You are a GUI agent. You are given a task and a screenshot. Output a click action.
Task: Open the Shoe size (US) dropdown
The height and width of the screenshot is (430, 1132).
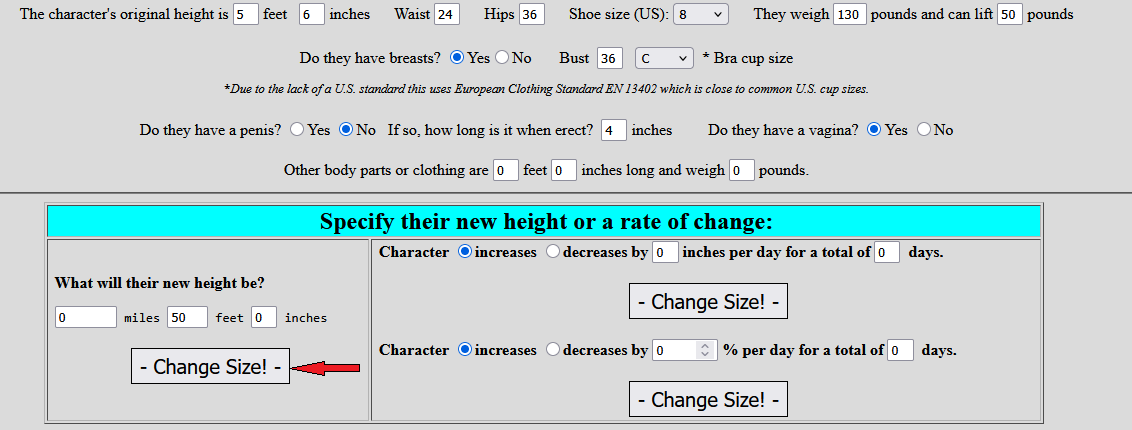pyautogui.click(x=701, y=14)
